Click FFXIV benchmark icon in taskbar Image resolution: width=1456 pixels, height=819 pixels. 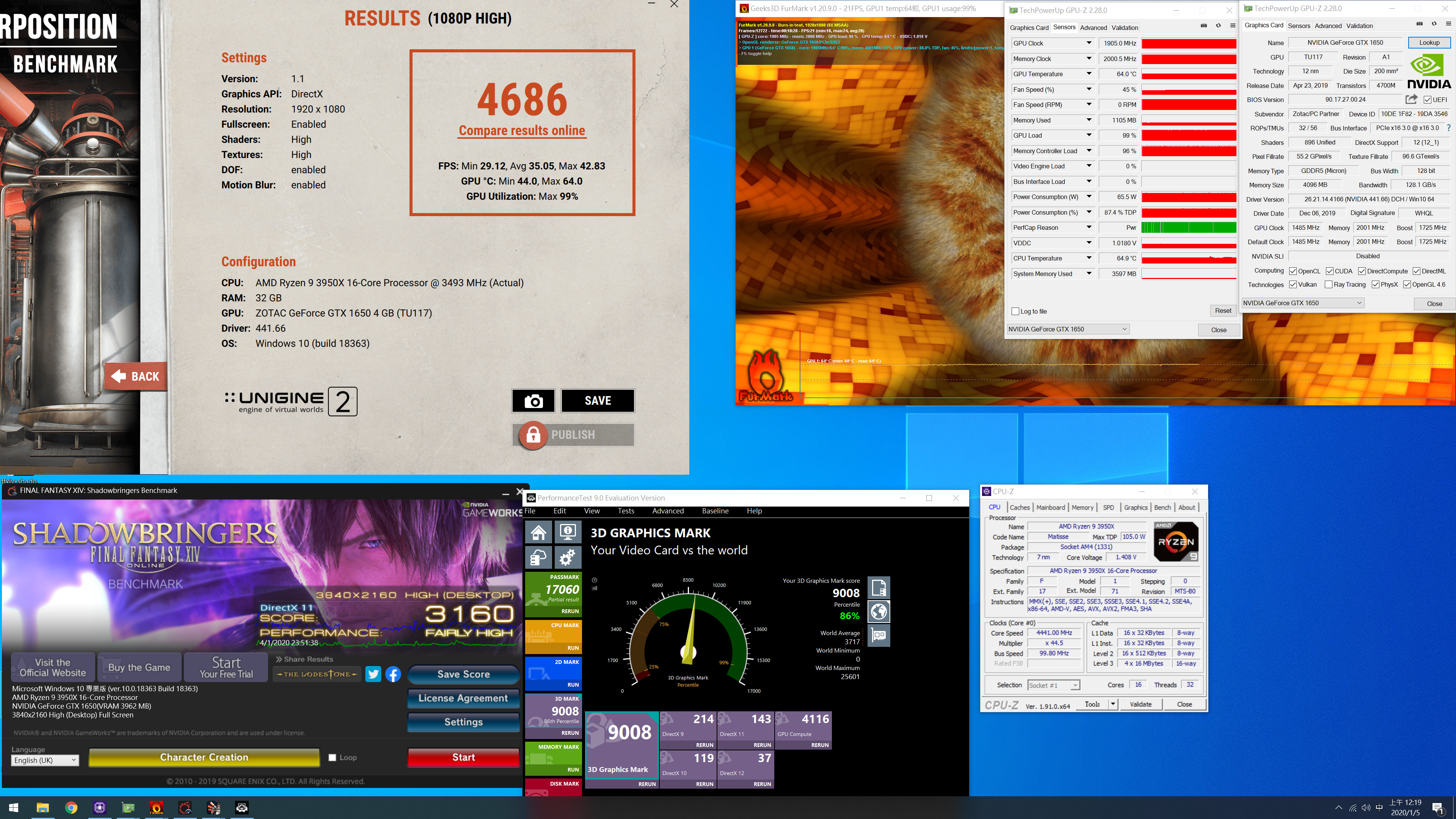(x=185, y=808)
